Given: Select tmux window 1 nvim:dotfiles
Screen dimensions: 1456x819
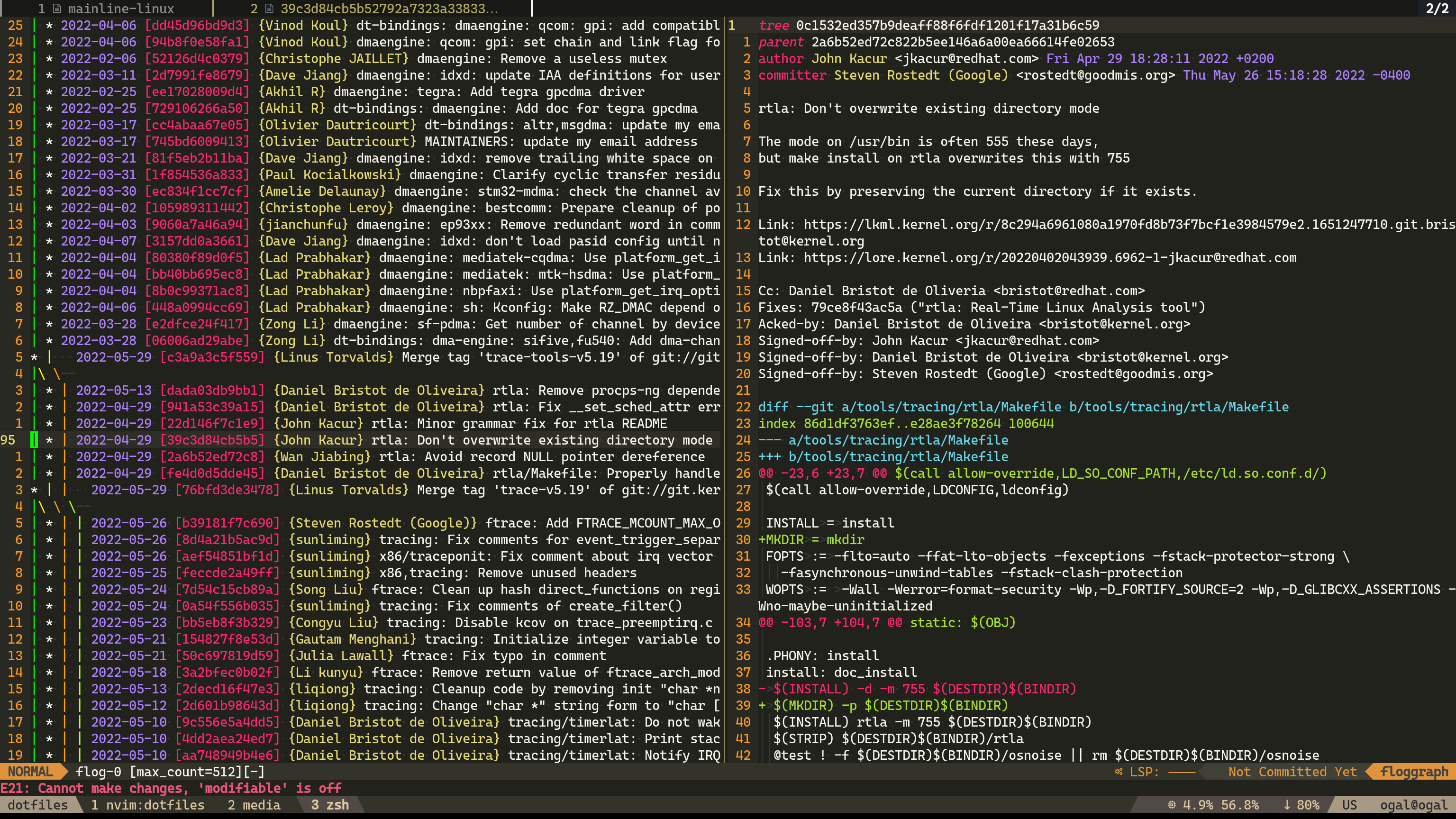Looking at the screenshot, I should (147, 805).
